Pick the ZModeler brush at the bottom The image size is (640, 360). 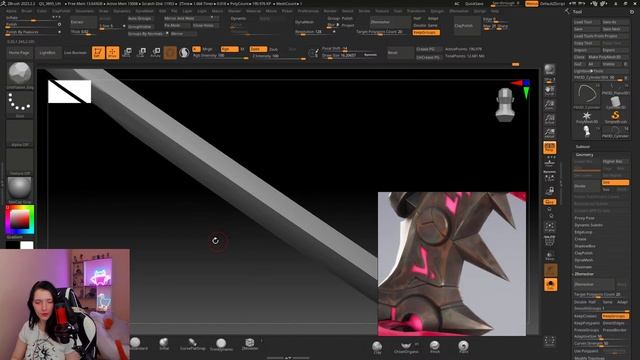tap(249, 344)
